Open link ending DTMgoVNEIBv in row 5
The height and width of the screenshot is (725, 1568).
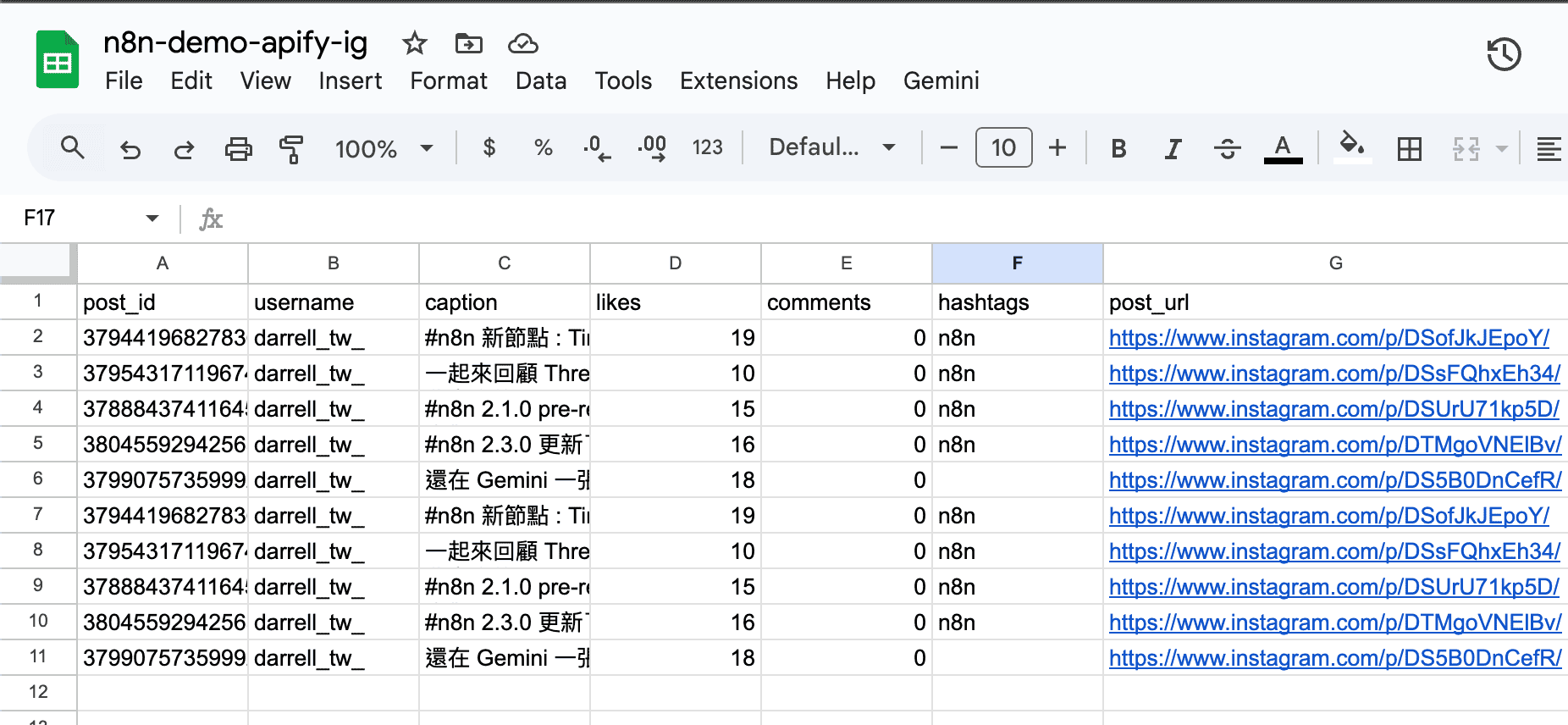coord(1336,445)
